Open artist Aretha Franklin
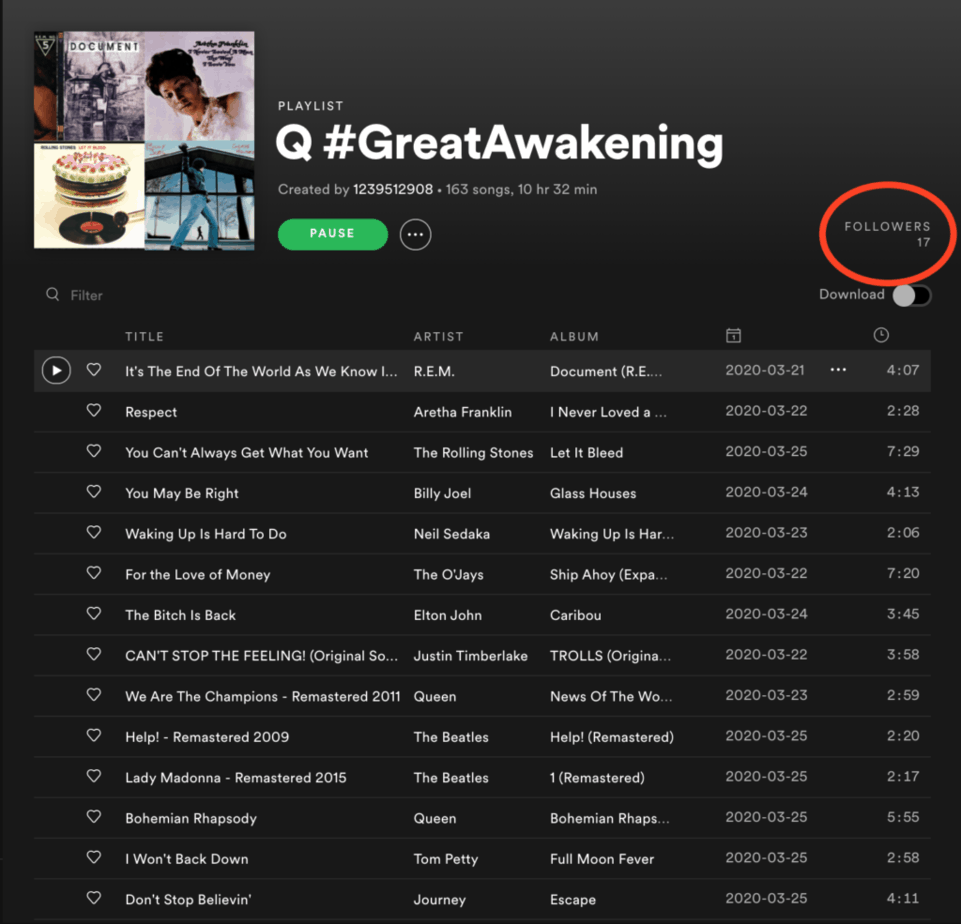Viewport: 961px width, 924px height. [x=463, y=412]
